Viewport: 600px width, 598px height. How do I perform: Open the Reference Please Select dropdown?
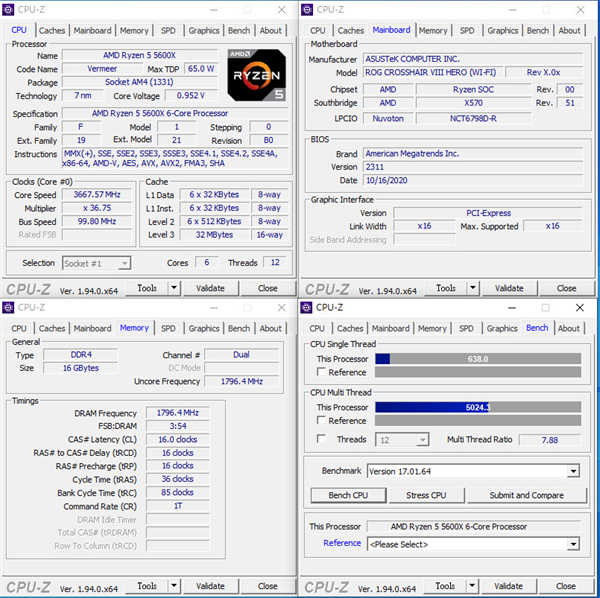[573, 544]
